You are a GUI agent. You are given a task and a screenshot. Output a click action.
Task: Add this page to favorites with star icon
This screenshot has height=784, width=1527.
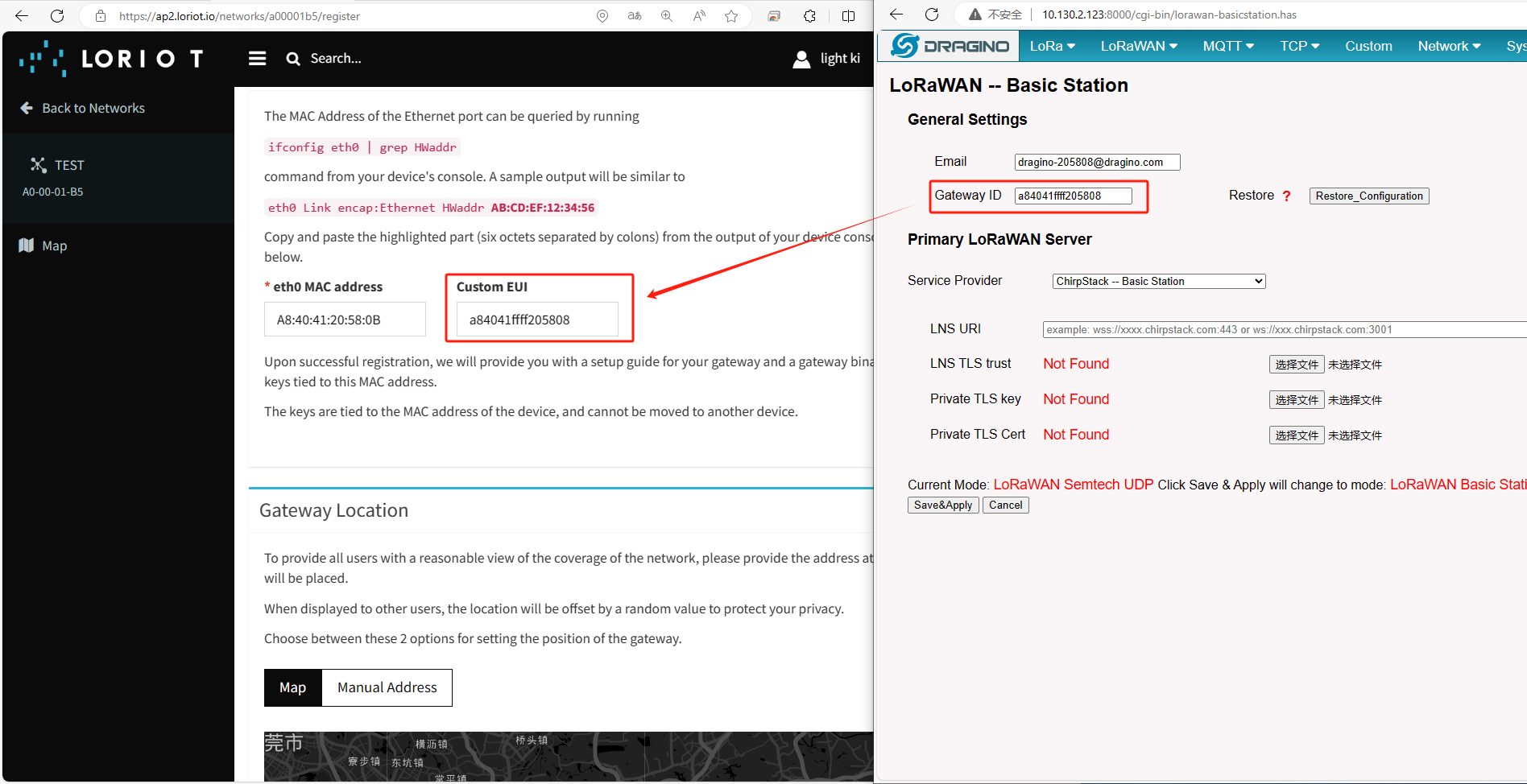tap(731, 16)
